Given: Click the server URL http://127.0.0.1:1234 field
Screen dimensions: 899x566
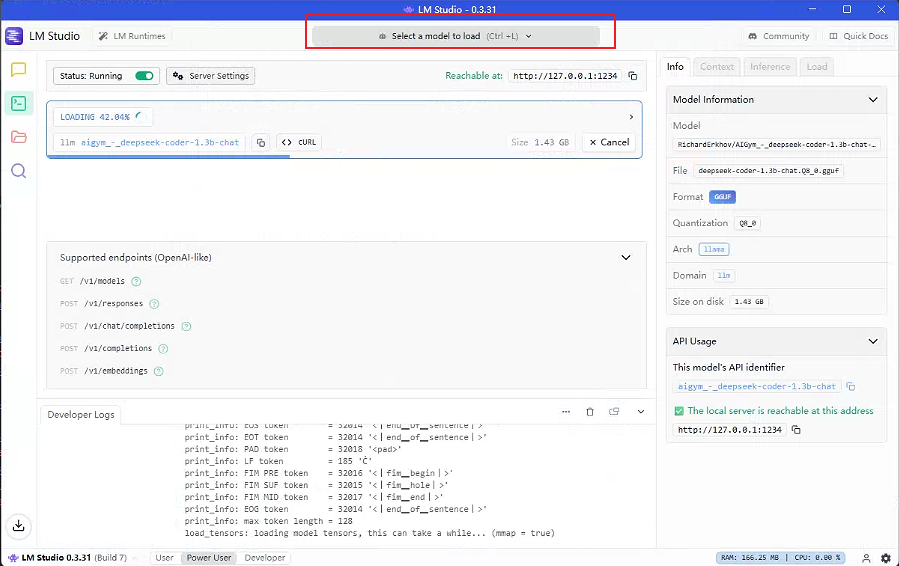Looking at the screenshot, I should tap(565, 76).
